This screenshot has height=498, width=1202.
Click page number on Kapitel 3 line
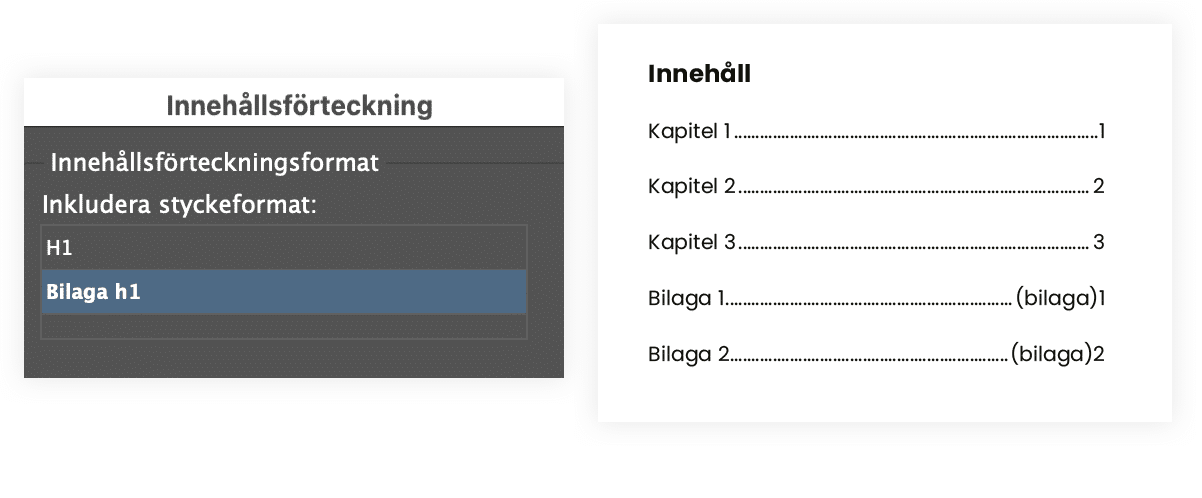1098,242
